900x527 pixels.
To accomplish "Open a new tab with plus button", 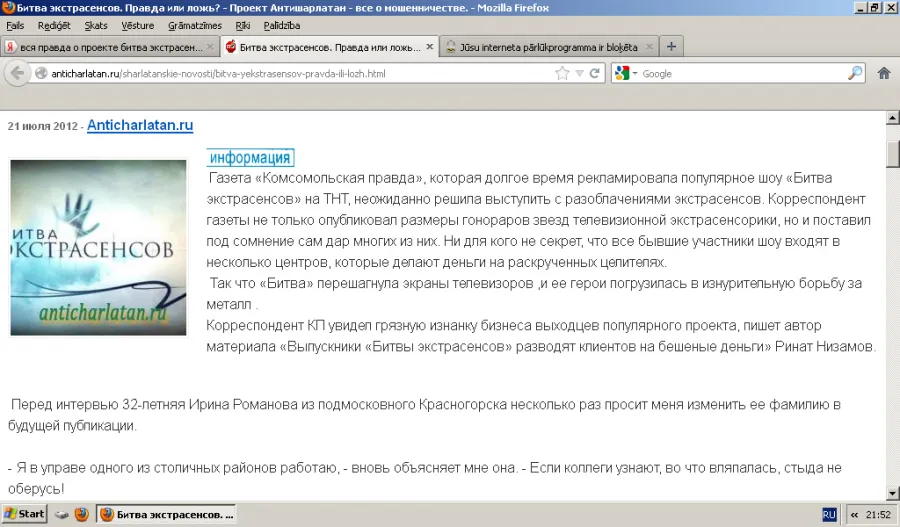I will coord(671,46).
